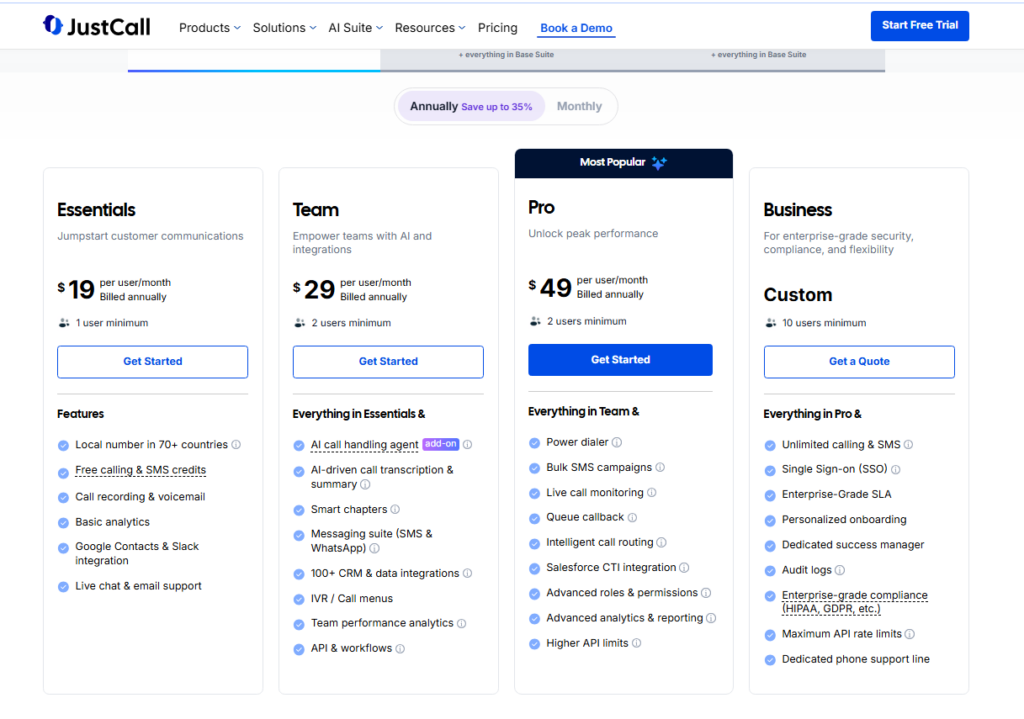Click the JustCall logo icon

pos(53,26)
